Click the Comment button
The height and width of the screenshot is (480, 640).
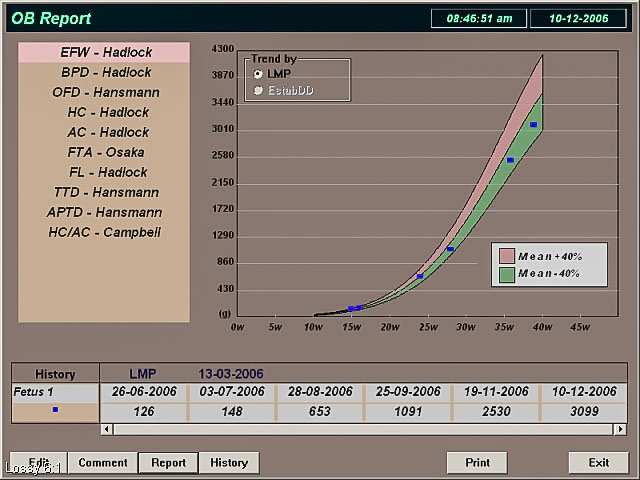click(103, 463)
